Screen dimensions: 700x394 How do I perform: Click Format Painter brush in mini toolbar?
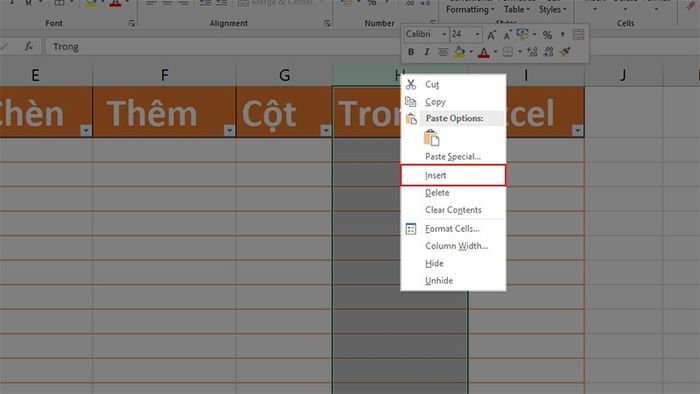pyautogui.click(x=565, y=52)
